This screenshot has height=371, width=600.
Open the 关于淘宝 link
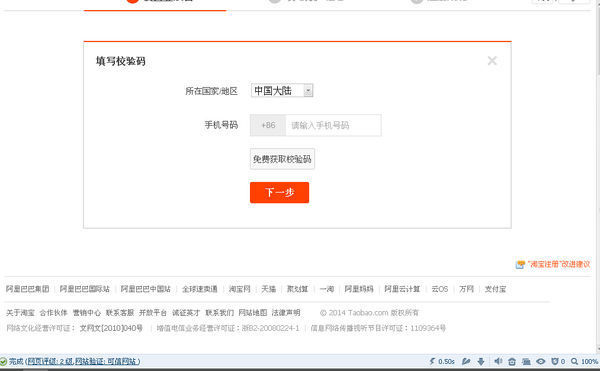[x=20, y=313]
